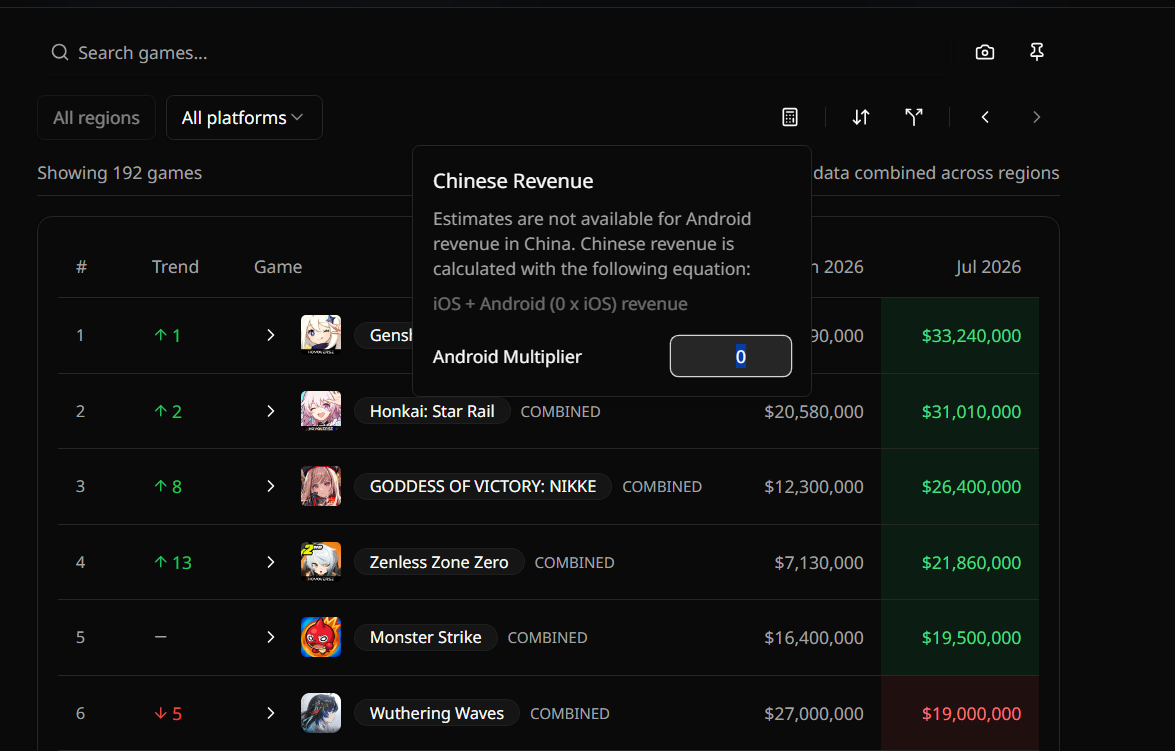Open the Honkai: Star Rail game link
Screen dimensions: 1175x751
(432, 411)
